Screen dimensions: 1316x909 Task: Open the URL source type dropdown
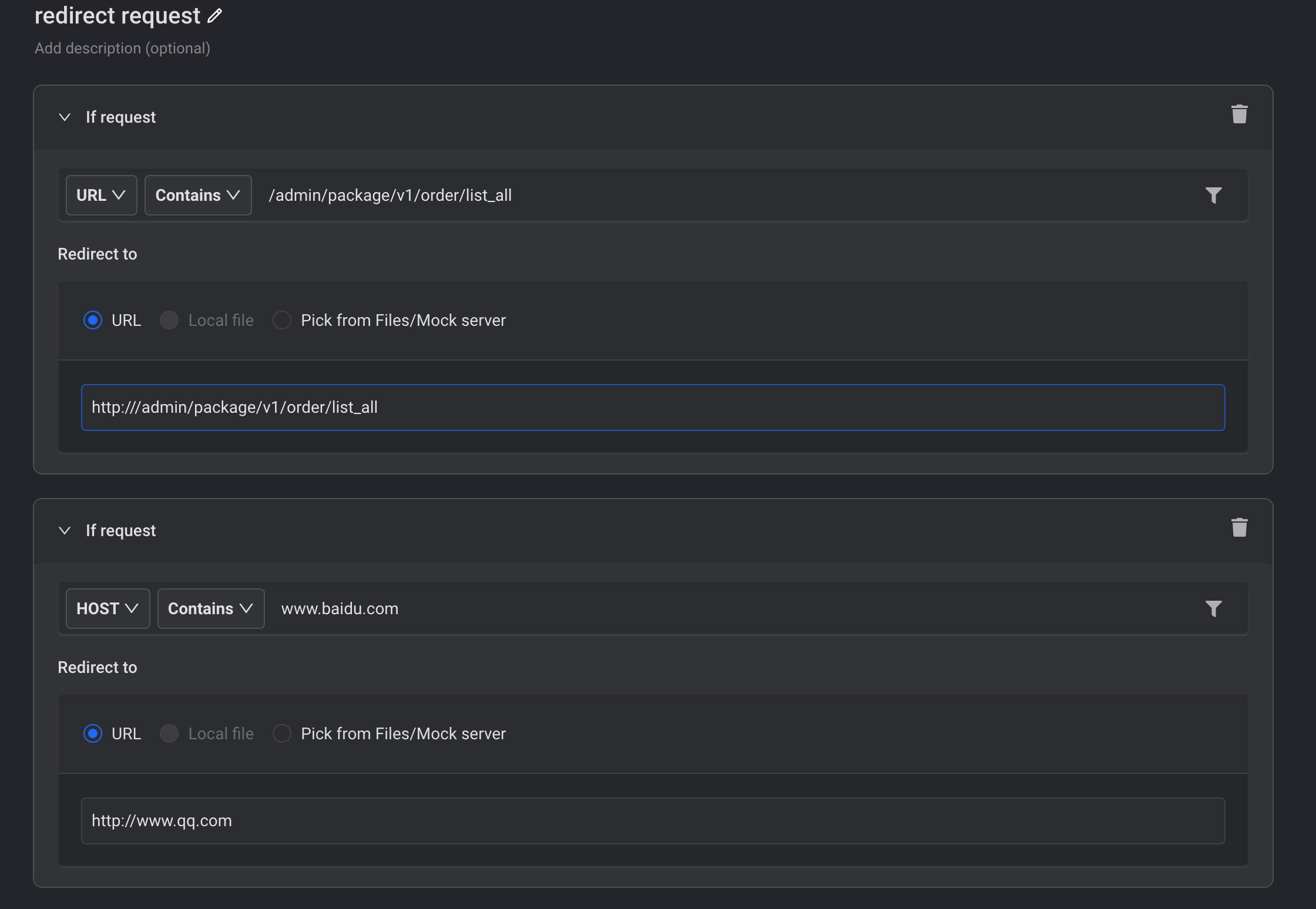101,196
